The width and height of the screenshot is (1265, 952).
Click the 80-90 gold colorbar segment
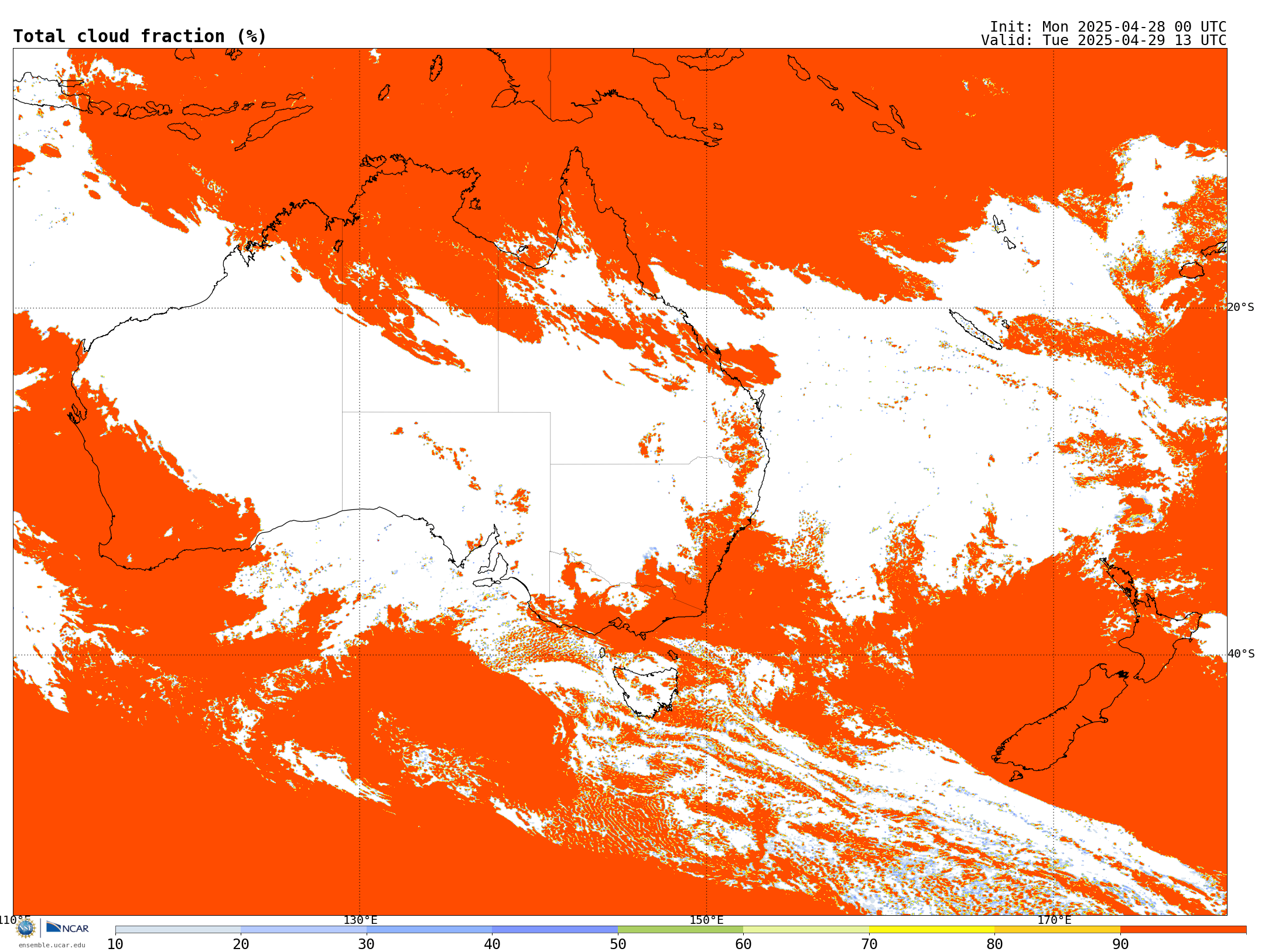pyautogui.click(x=1057, y=930)
